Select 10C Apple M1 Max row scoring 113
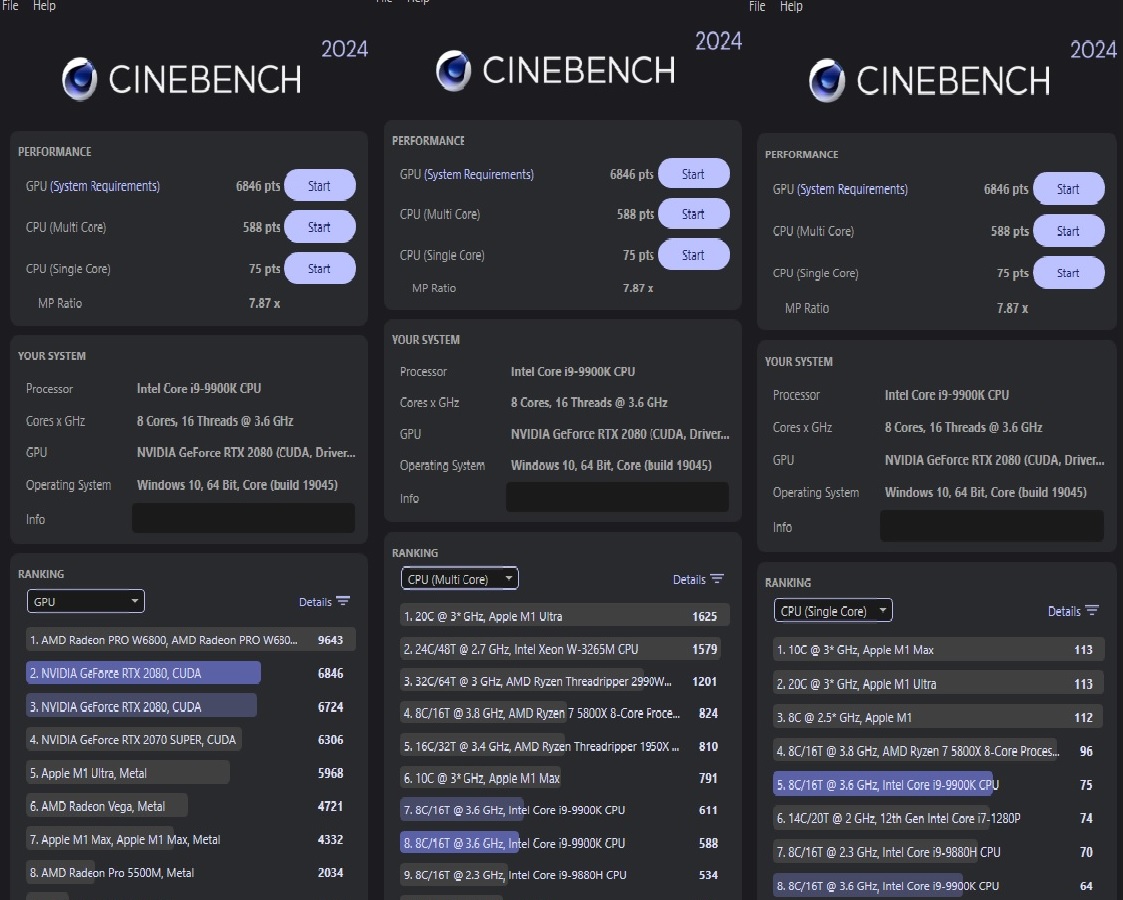 [938, 649]
